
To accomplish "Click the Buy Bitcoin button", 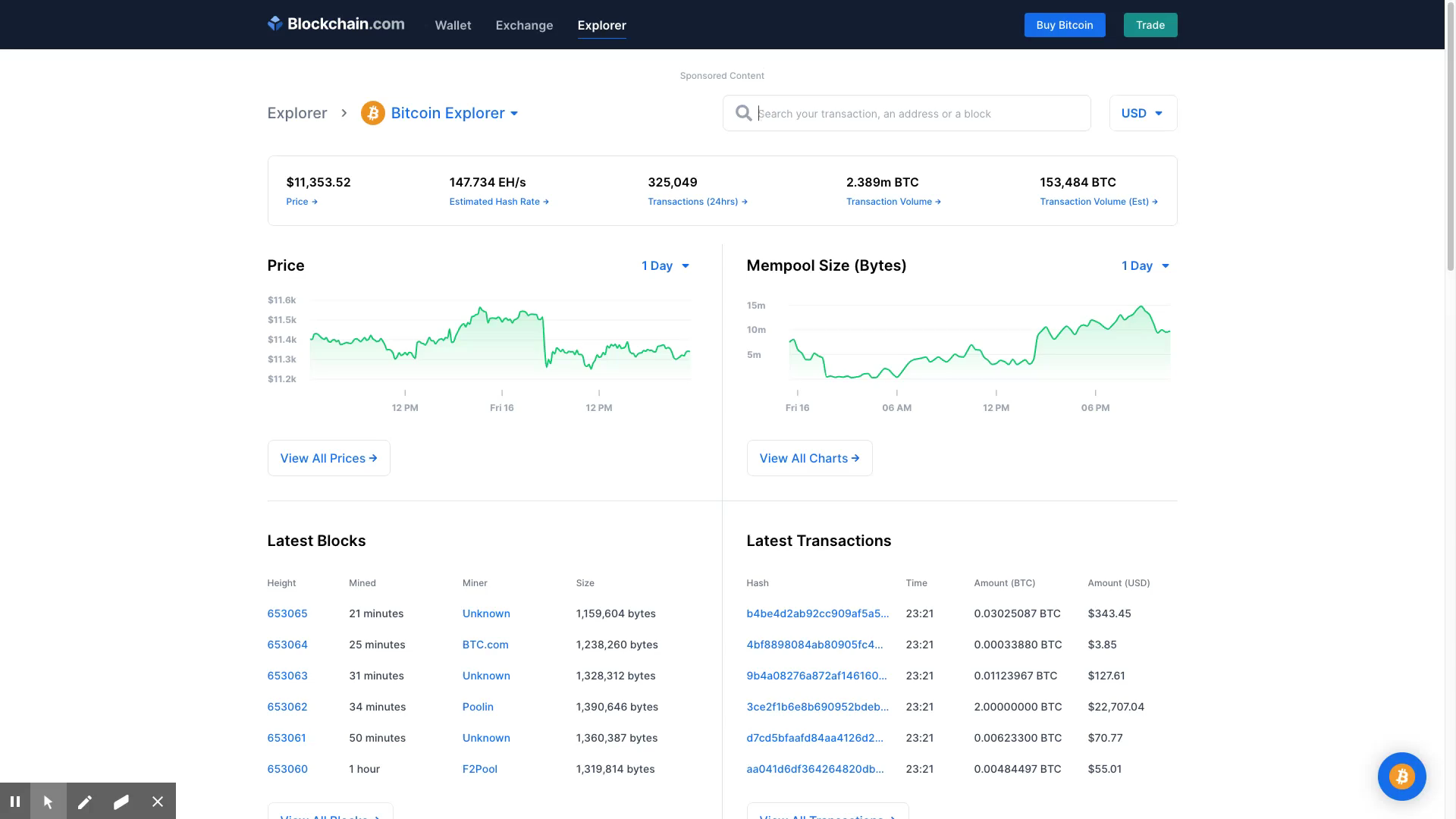I will [x=1064, y=25].
